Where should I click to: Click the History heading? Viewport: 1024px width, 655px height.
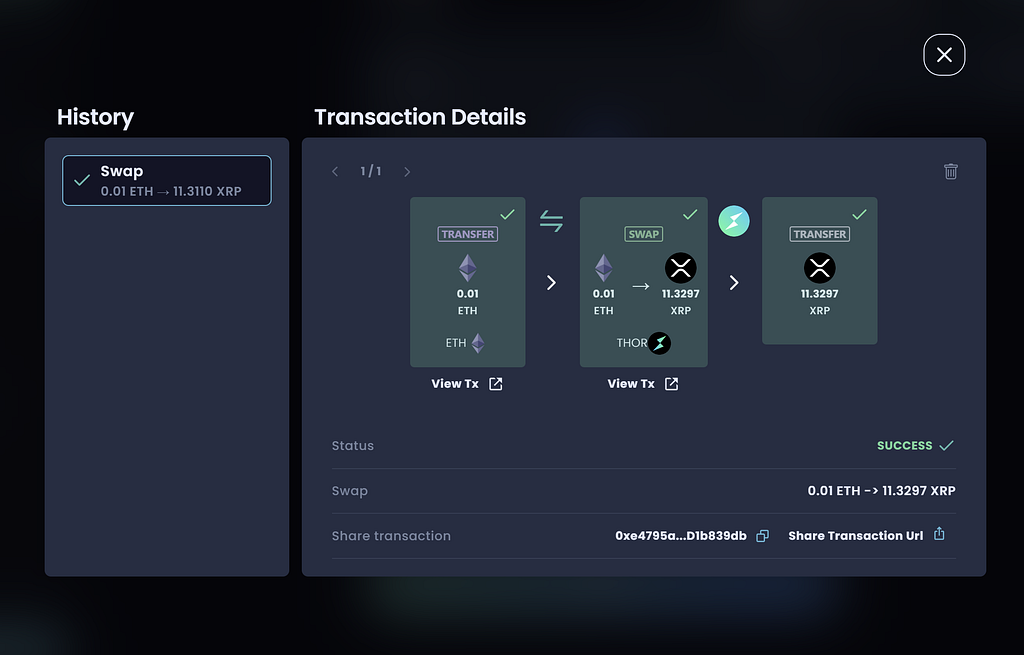coord(95,118)
